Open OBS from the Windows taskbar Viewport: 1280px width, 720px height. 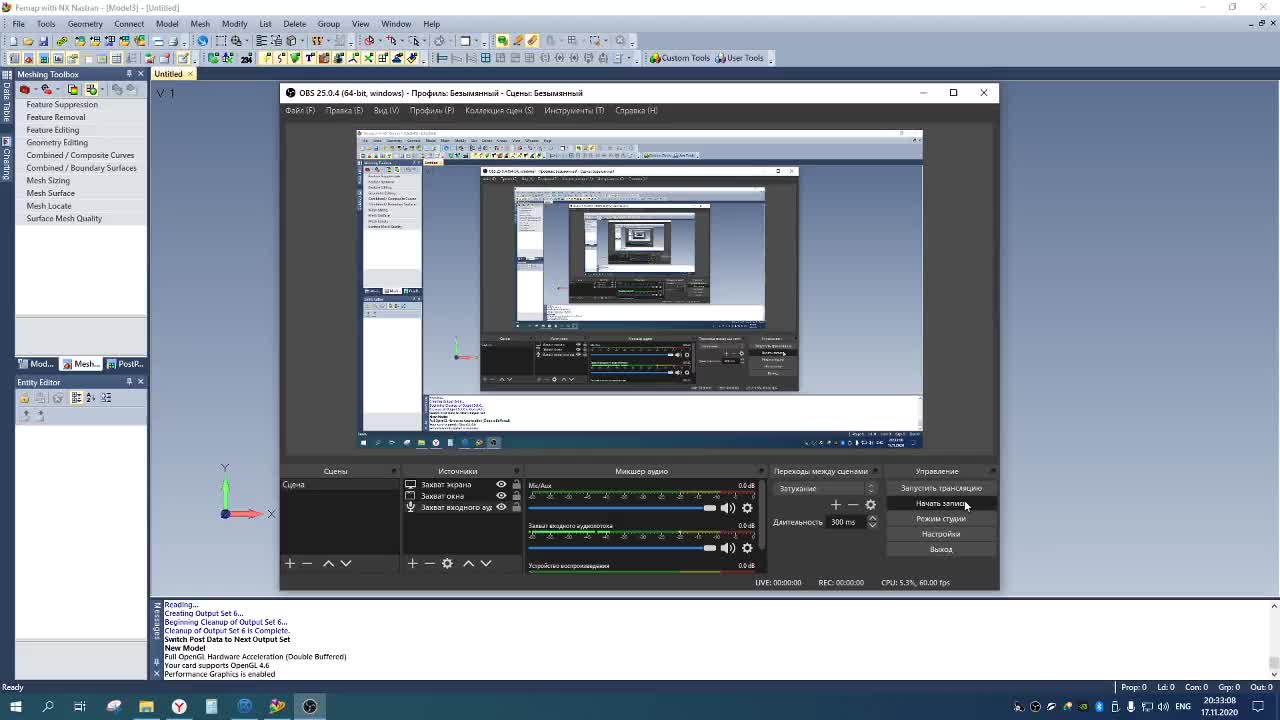coord(310,706)
